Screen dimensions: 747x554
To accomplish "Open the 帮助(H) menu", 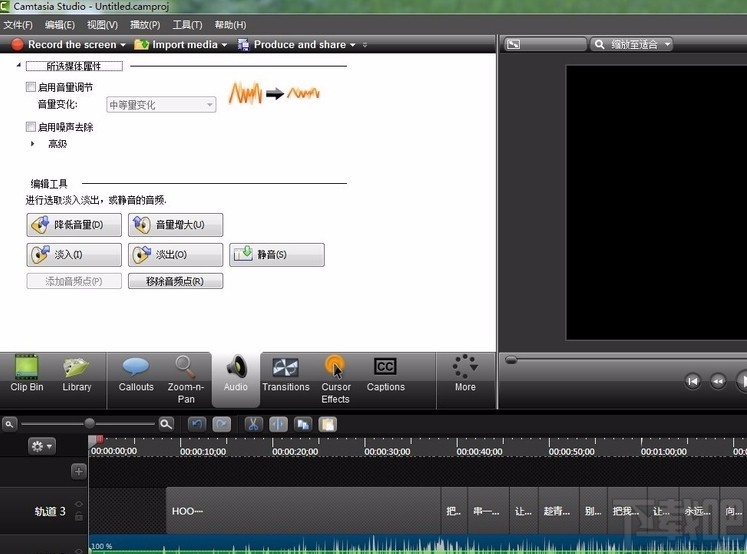I will point(230,25).
